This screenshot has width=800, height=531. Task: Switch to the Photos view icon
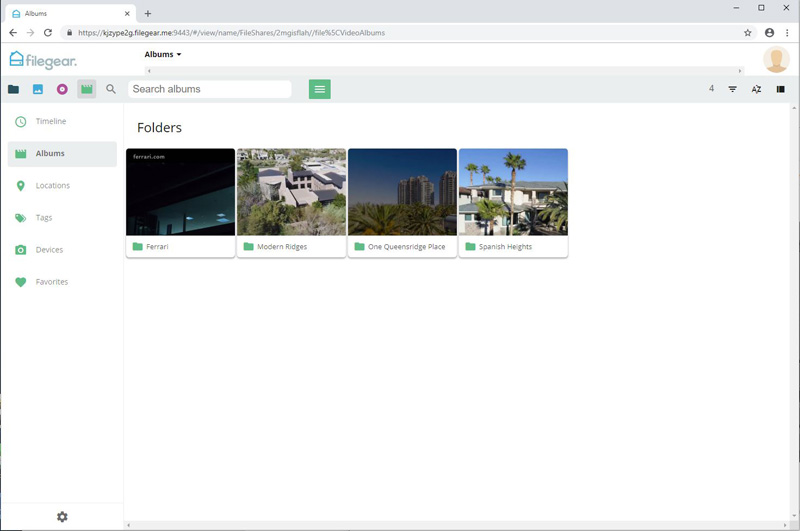pos(38,89)
